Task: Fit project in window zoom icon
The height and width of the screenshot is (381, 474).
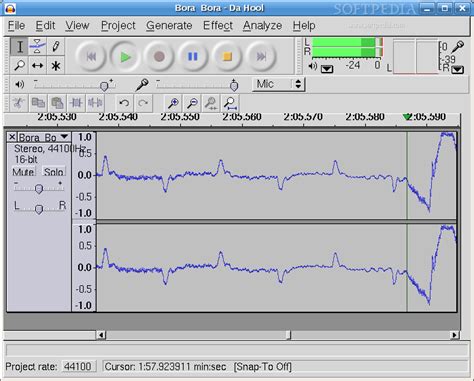Action: (230, 103)
